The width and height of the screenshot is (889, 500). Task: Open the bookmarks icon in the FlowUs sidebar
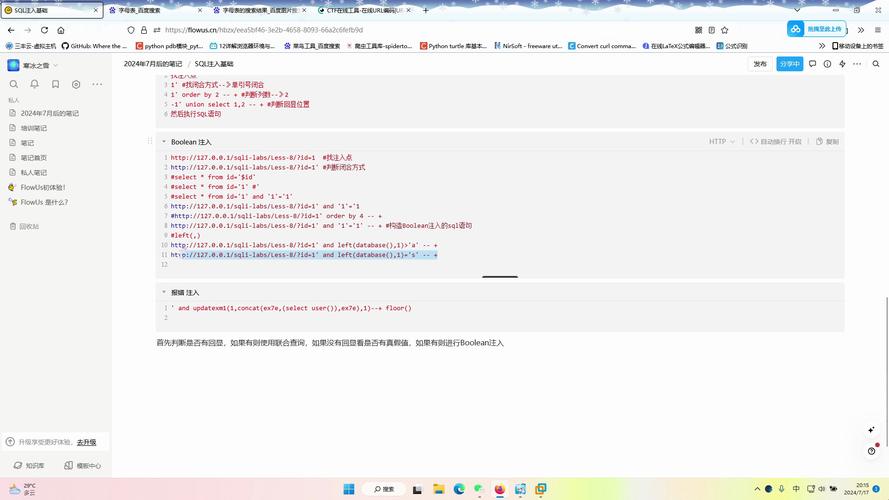(x=56, y=84)
